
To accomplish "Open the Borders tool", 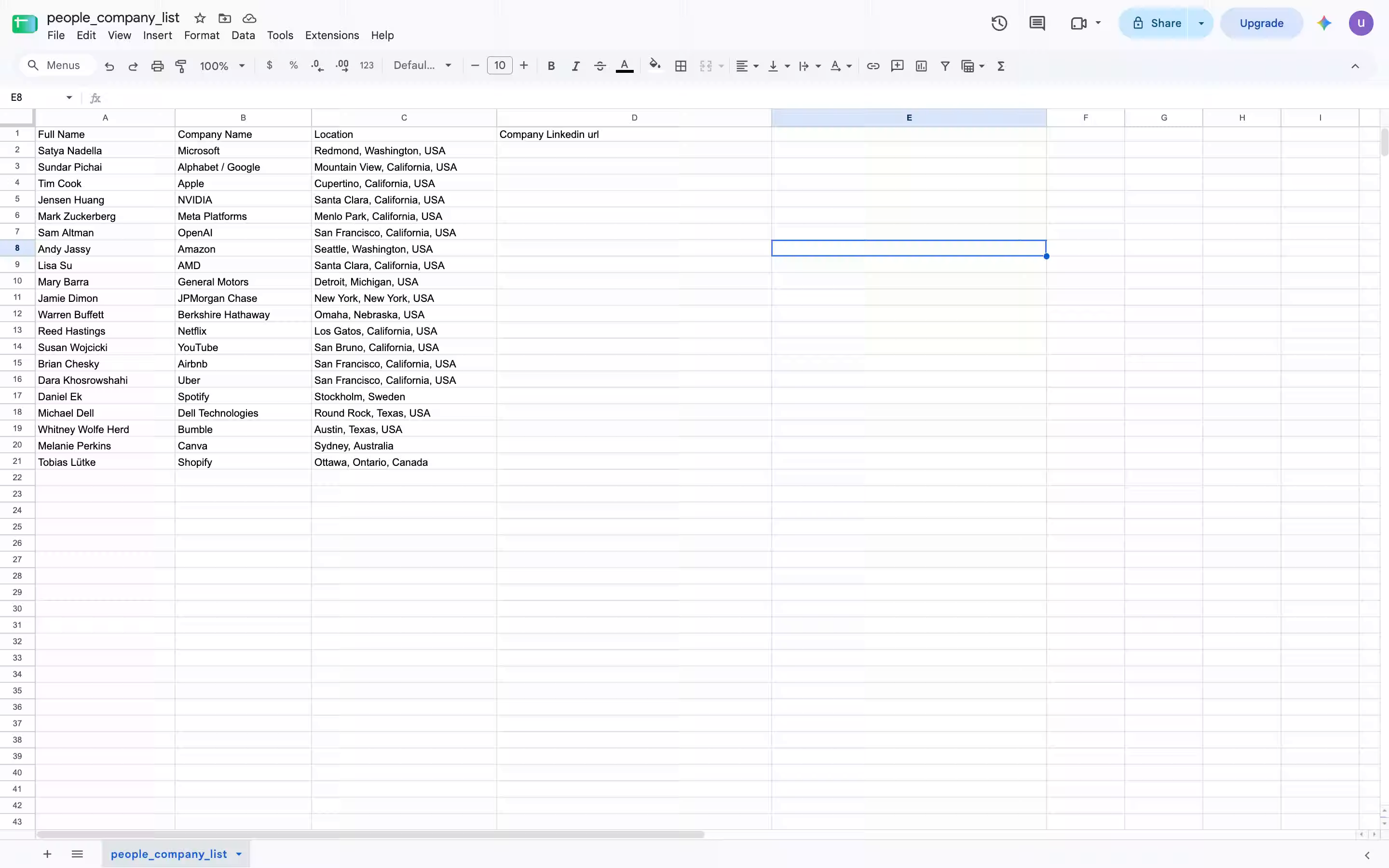I will click(x=681, y=66).
